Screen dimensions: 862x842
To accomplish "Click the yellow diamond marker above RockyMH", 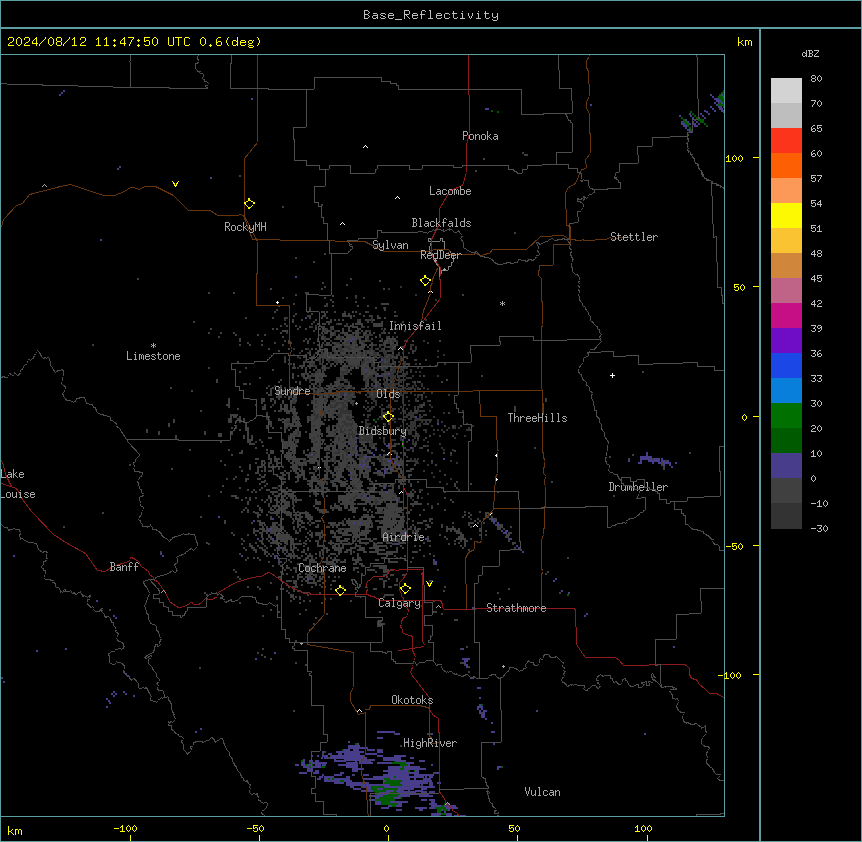I will point(249,204).
